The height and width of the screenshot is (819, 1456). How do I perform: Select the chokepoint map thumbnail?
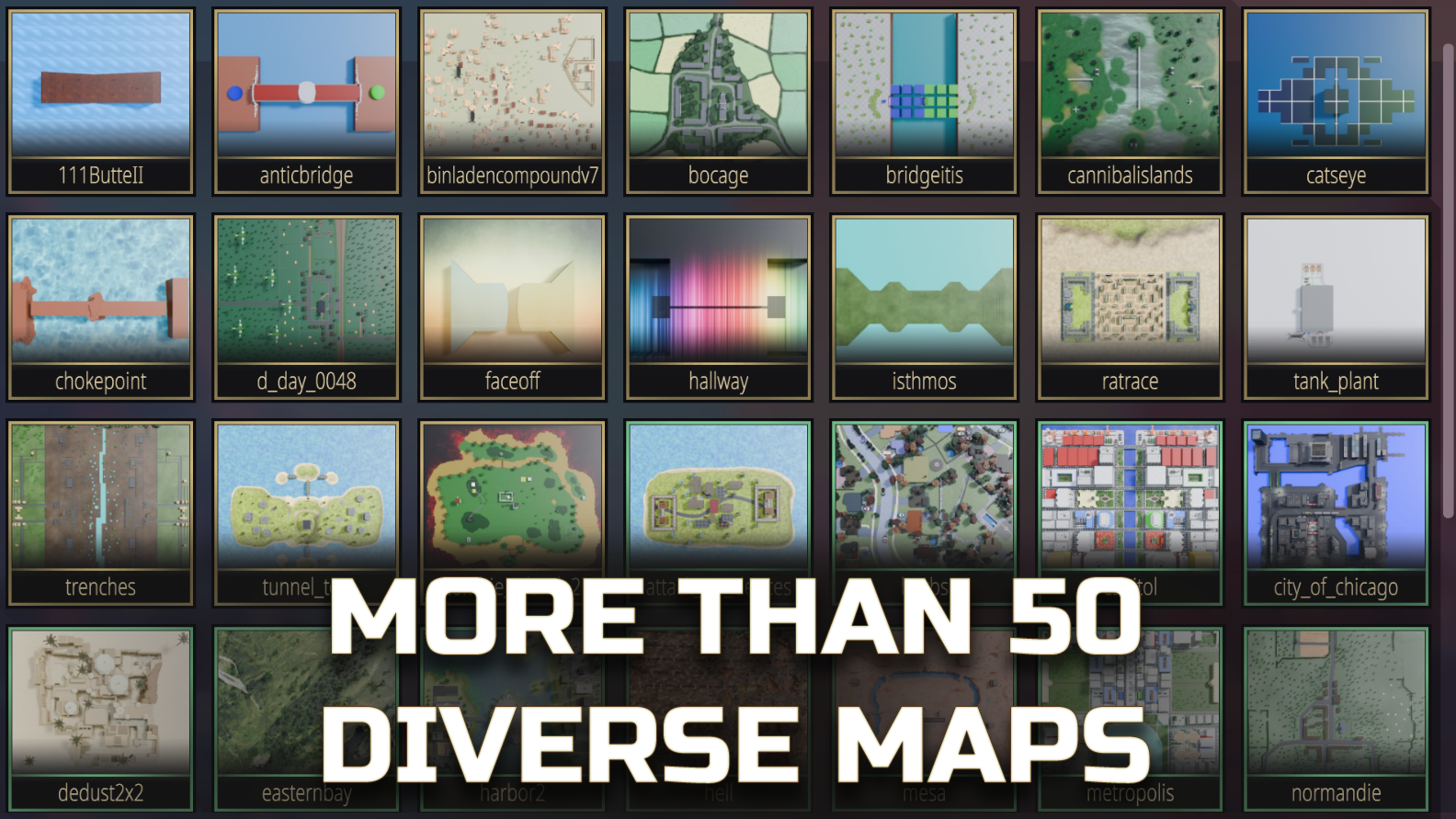[101, 307]
